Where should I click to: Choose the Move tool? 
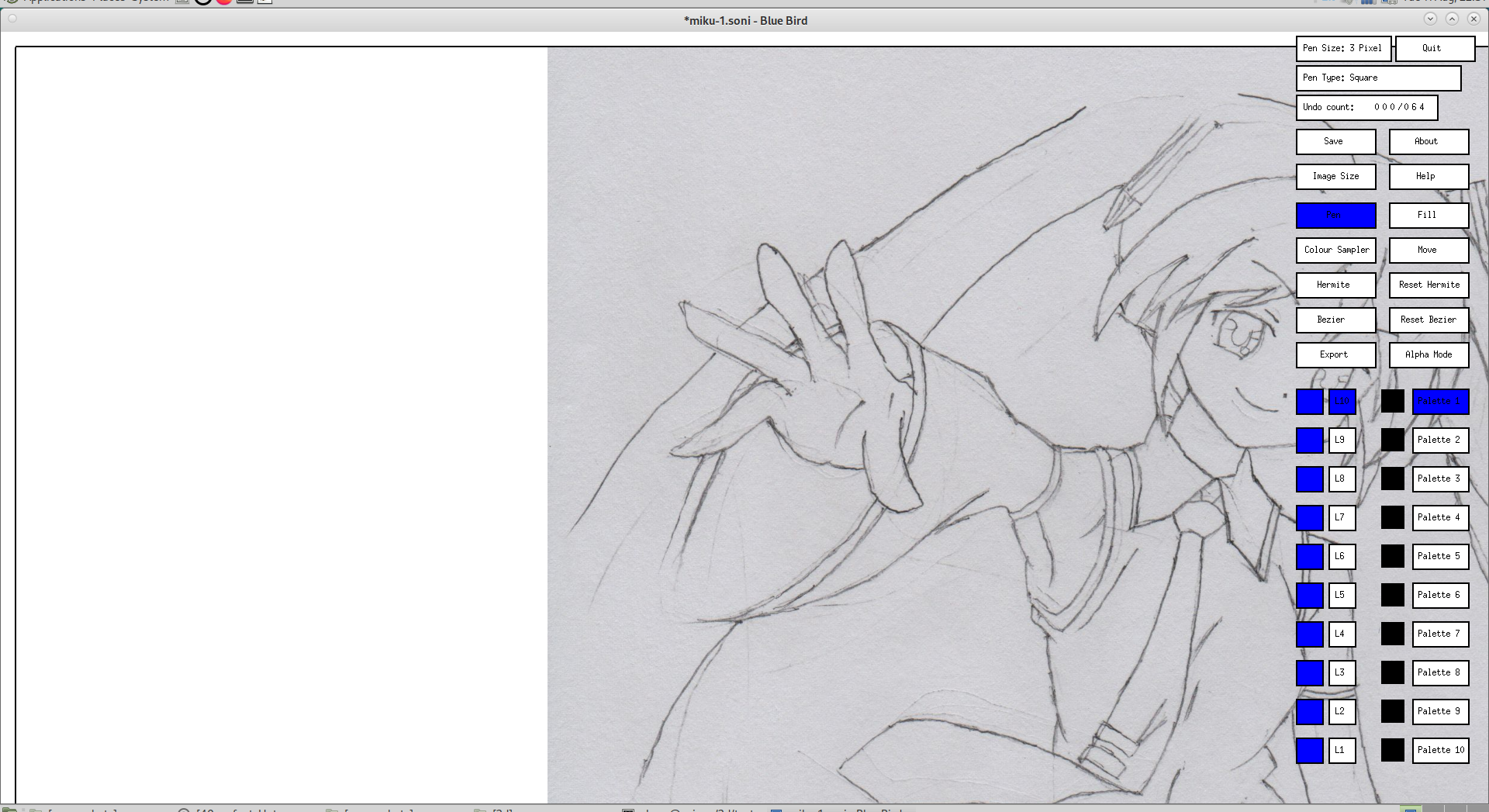pyautogui.click(x=1429, y=251)
